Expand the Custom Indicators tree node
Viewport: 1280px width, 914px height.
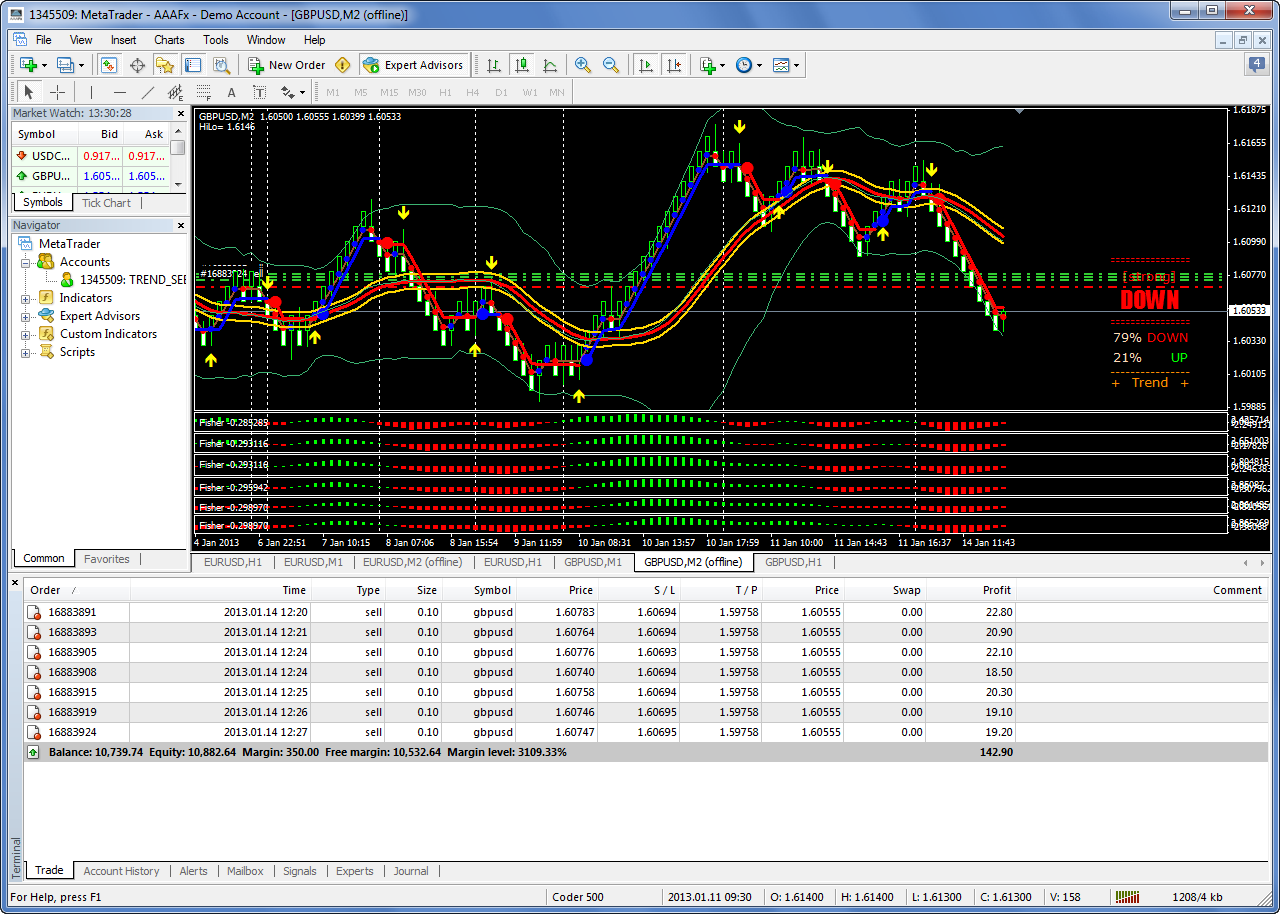(x=25, y=334)
